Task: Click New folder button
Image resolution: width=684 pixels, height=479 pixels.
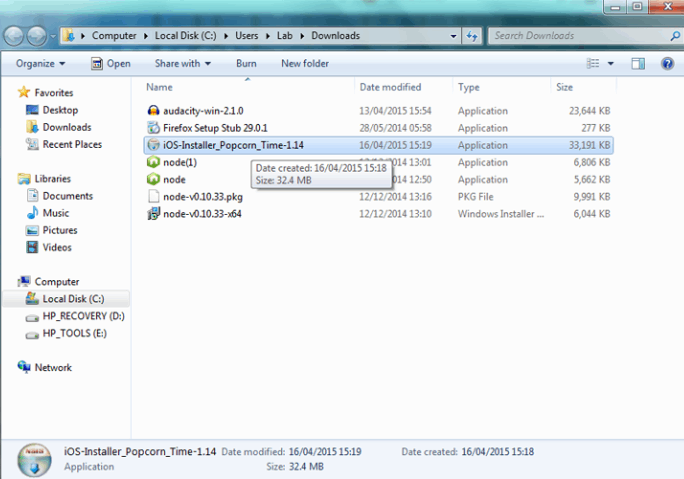Action: click(x=305, y=64)
